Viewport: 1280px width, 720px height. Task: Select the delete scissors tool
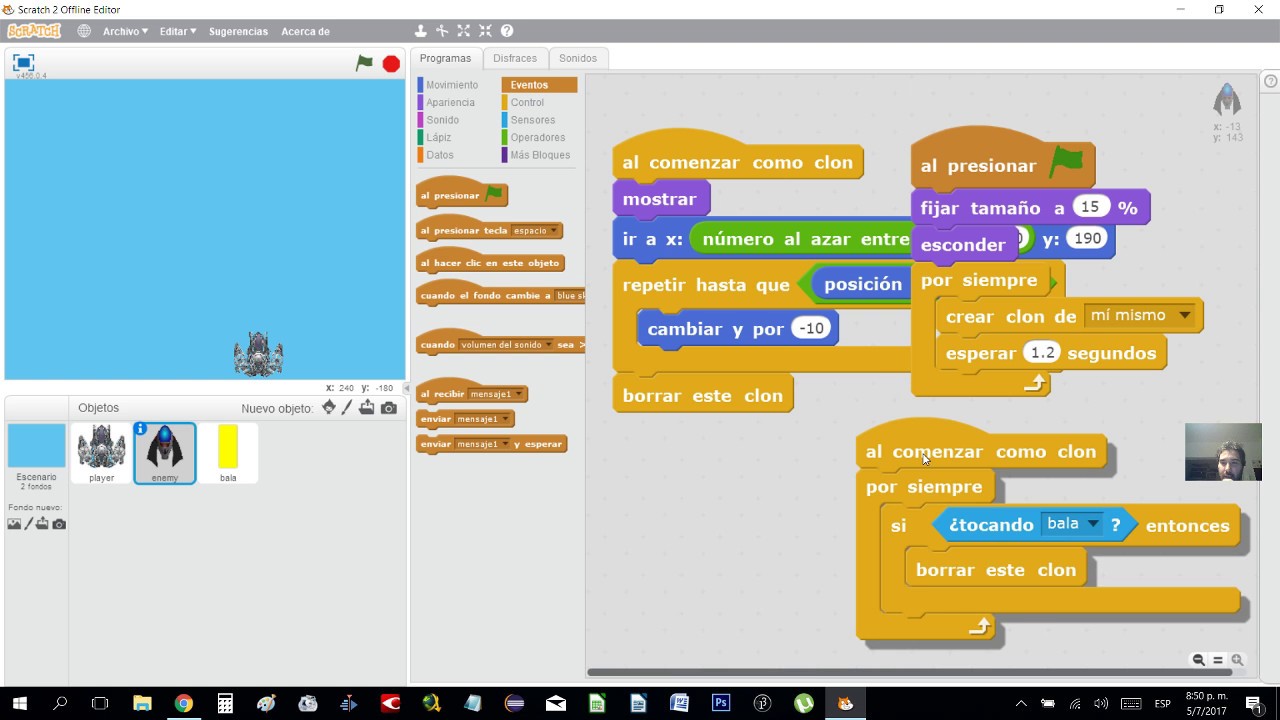tap(442, 31)
